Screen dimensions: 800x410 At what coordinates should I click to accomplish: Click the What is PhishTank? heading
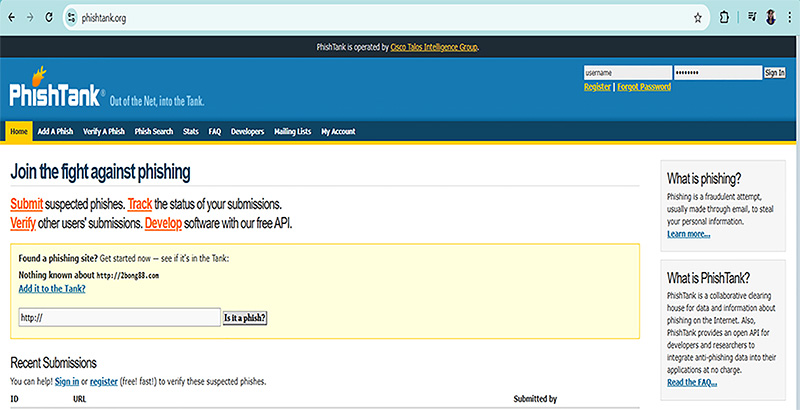(708, 278)
